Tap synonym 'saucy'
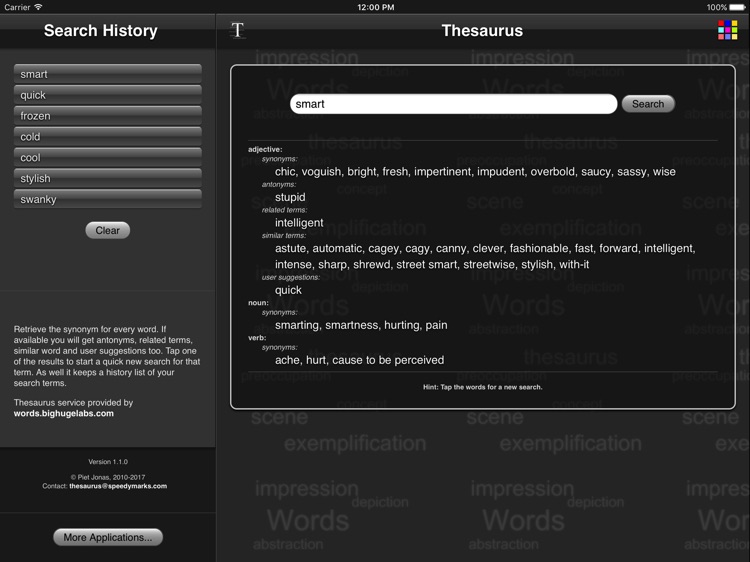The width and height of the screenshot is (750, 562). (596, 172)
